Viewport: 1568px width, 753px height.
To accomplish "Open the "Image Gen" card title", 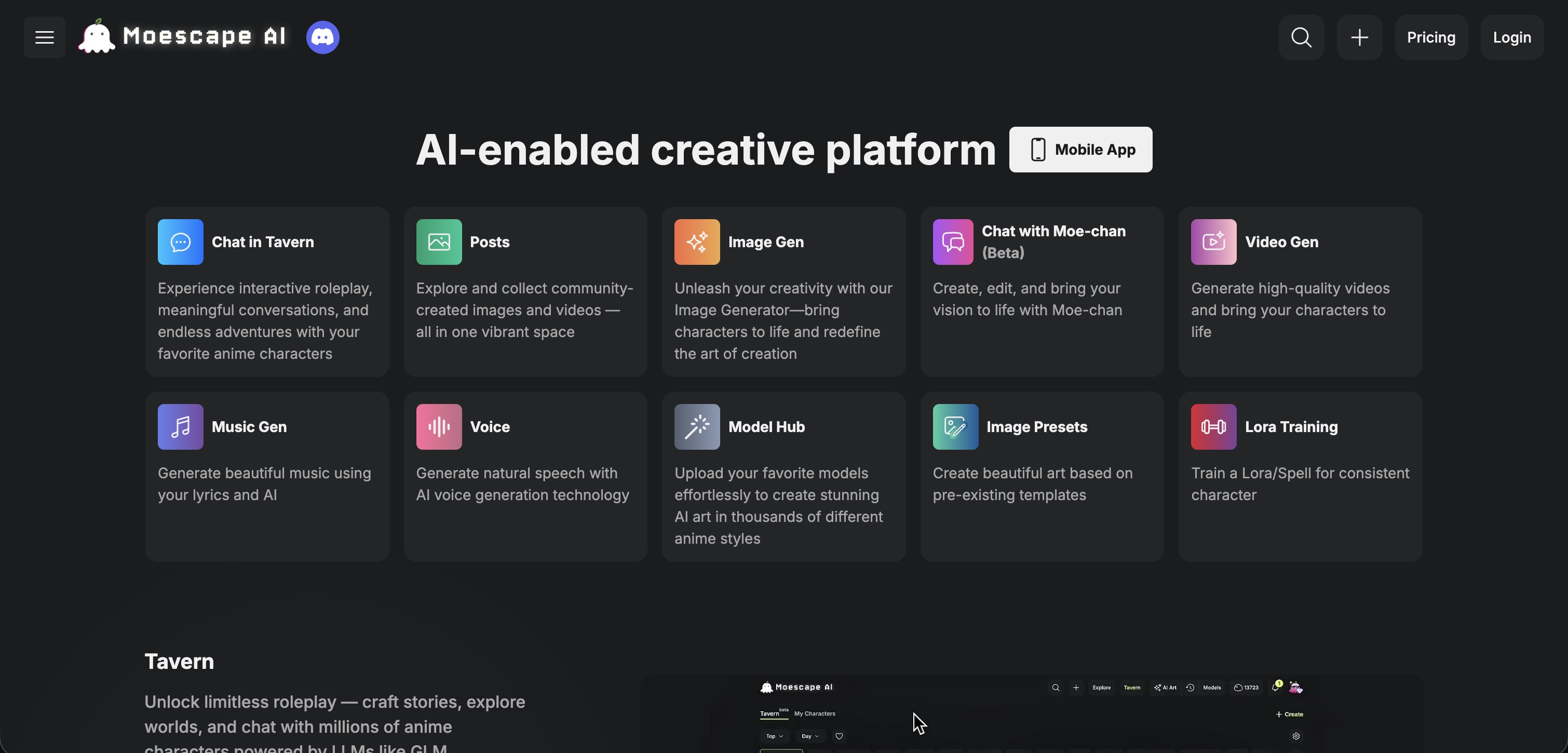I will 766,241.
